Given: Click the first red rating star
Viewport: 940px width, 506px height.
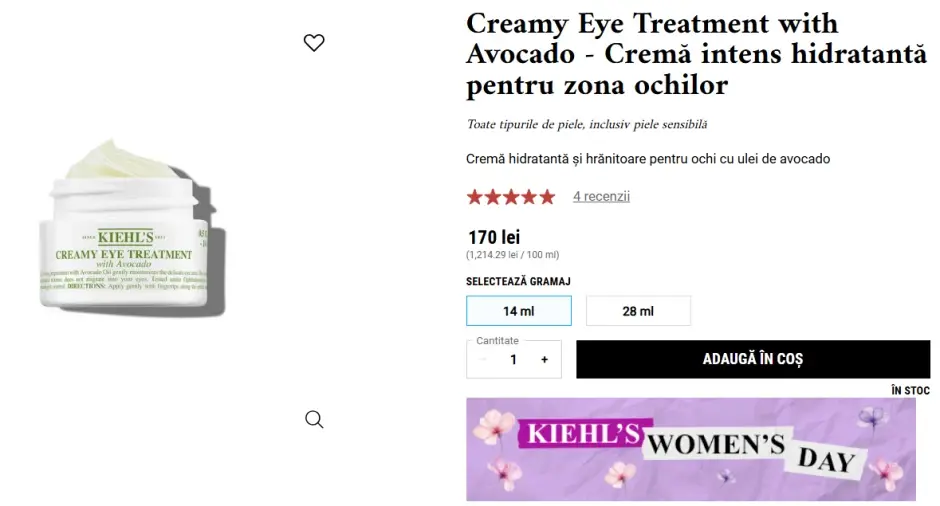Looking at the screenshot, I should pos(475,197).
